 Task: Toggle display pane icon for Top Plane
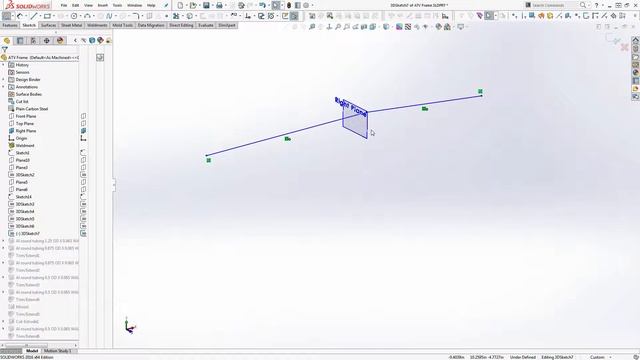click(x=83, y=124)
